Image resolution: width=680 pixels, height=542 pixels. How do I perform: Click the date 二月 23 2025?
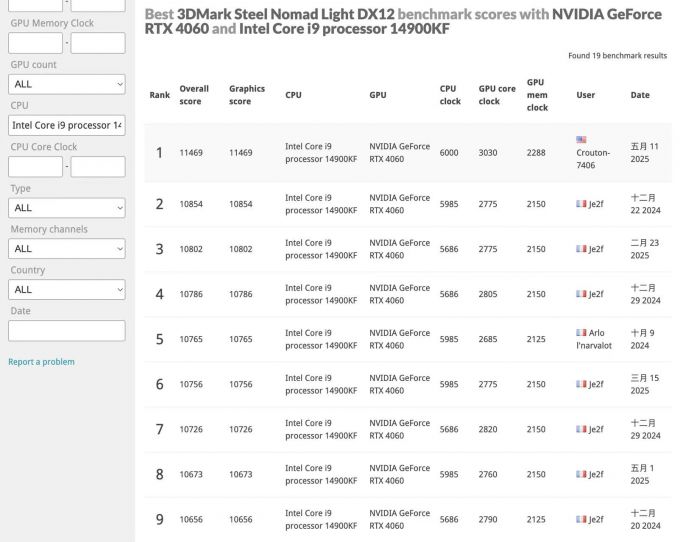point(644,249)
